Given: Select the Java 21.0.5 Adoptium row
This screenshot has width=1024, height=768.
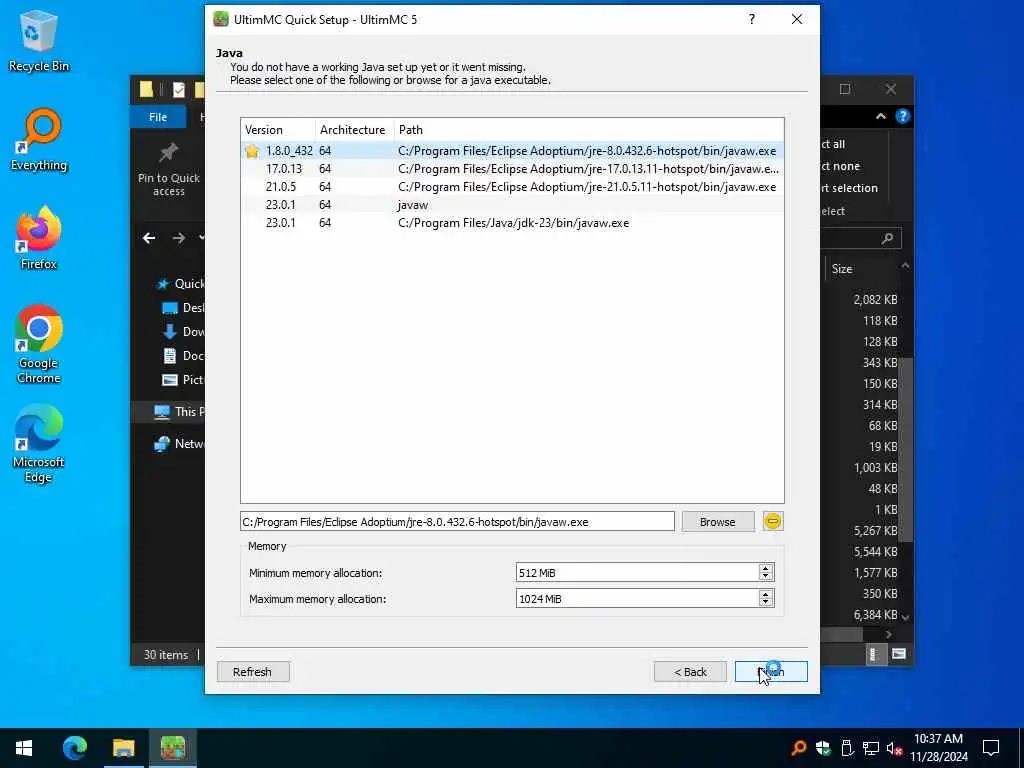Looking at the screenshot, I should tap(512, 187).
